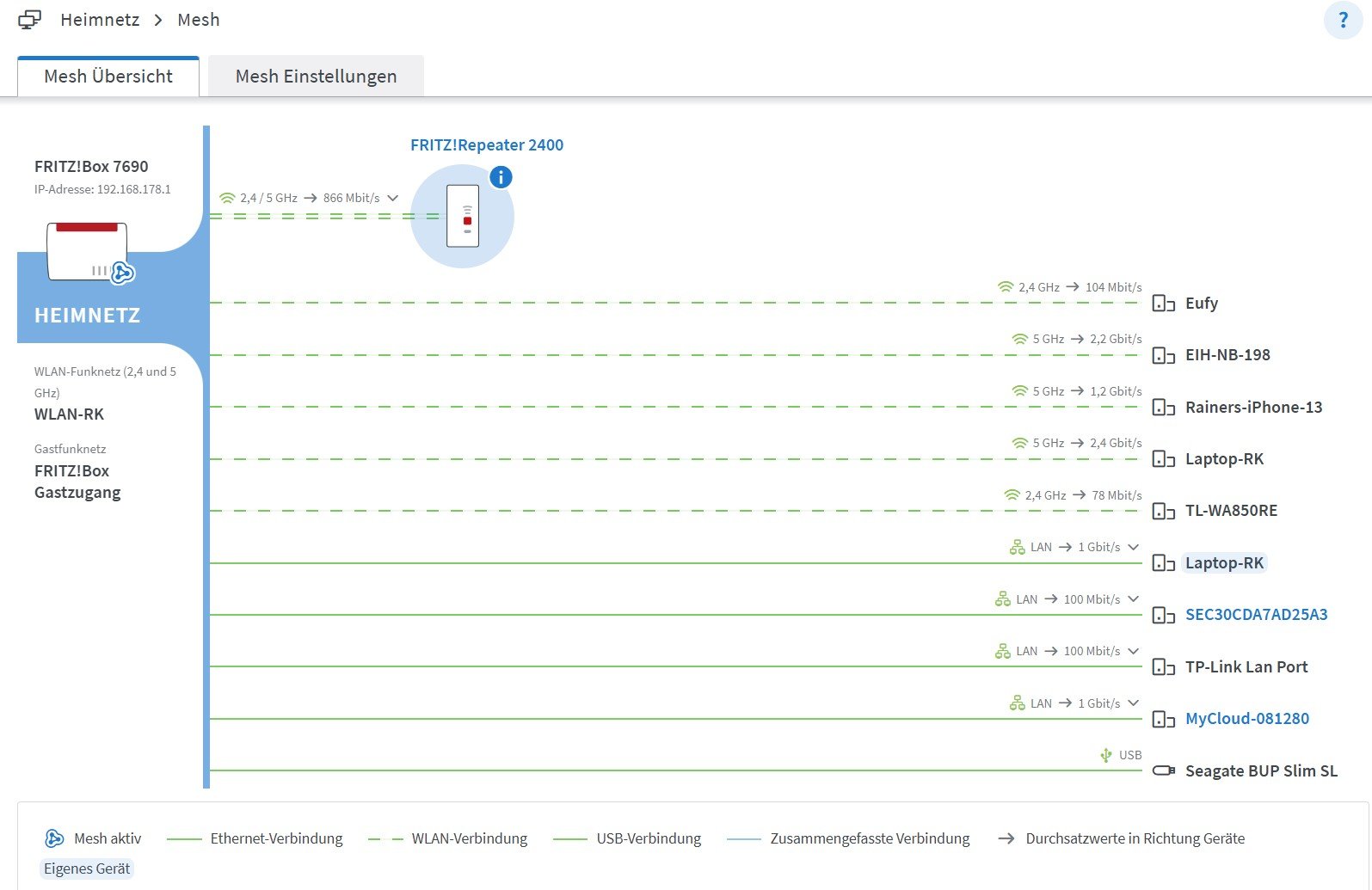Viewport: 1372px width, 890px height.
Task: Click the Mesh aktiv legend icon
Action: pos(54,838)
